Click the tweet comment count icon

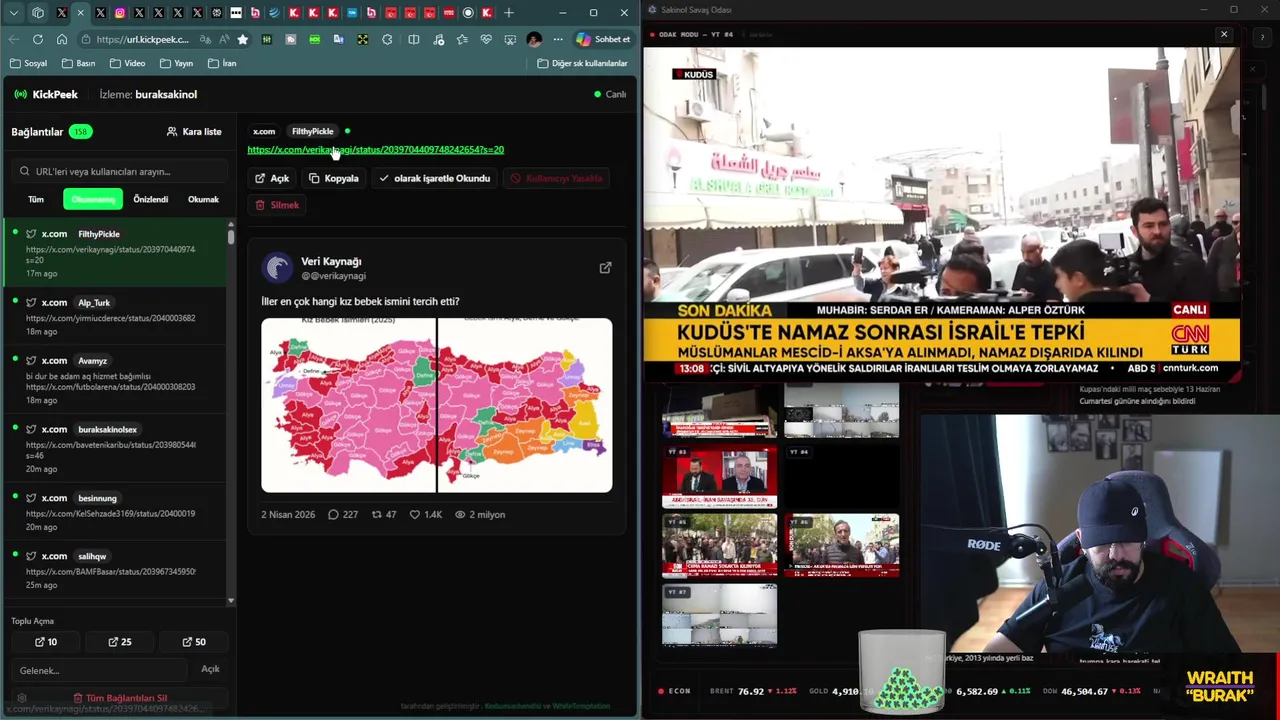(x=333, y=515)
